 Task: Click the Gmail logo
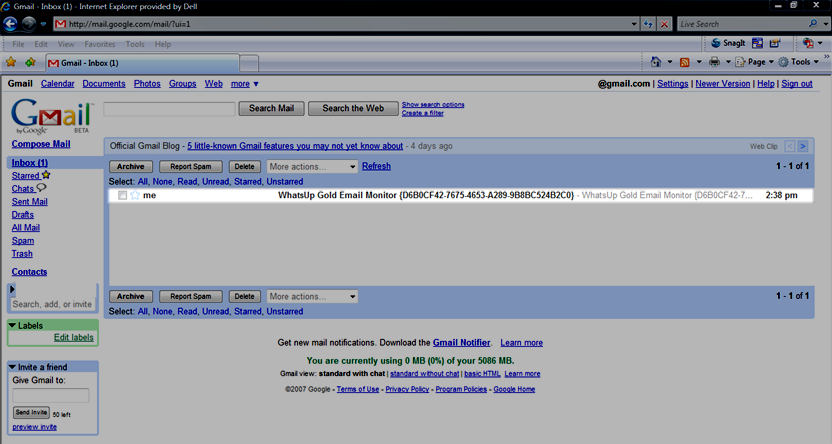[x=52, y=117]
